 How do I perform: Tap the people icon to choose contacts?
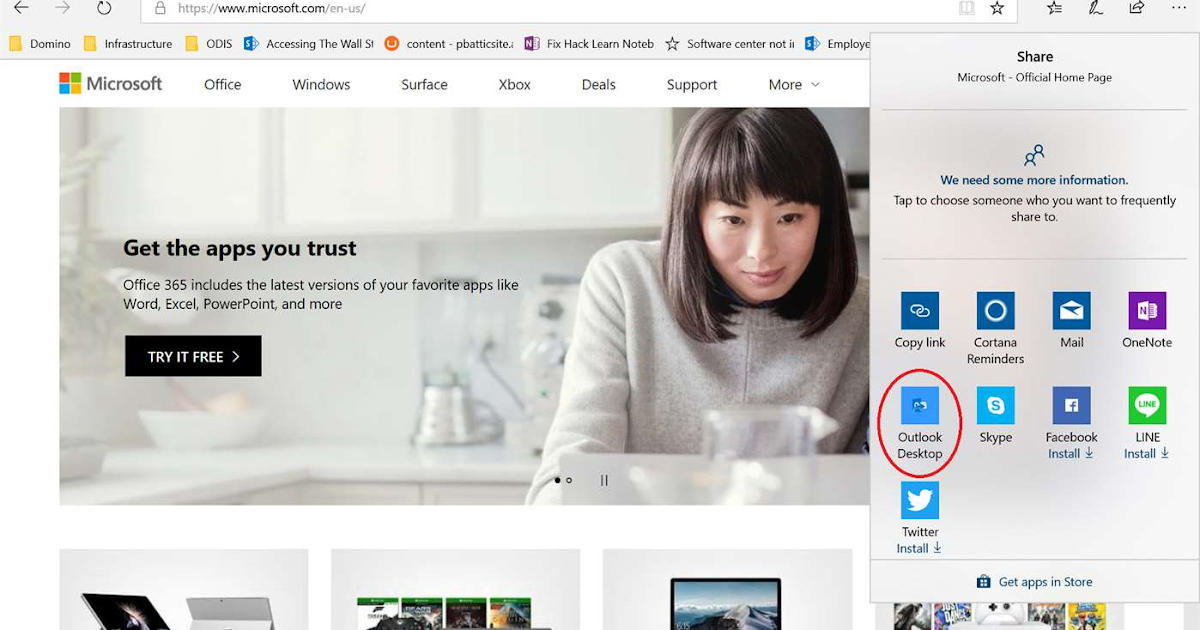coord(1034,156)
